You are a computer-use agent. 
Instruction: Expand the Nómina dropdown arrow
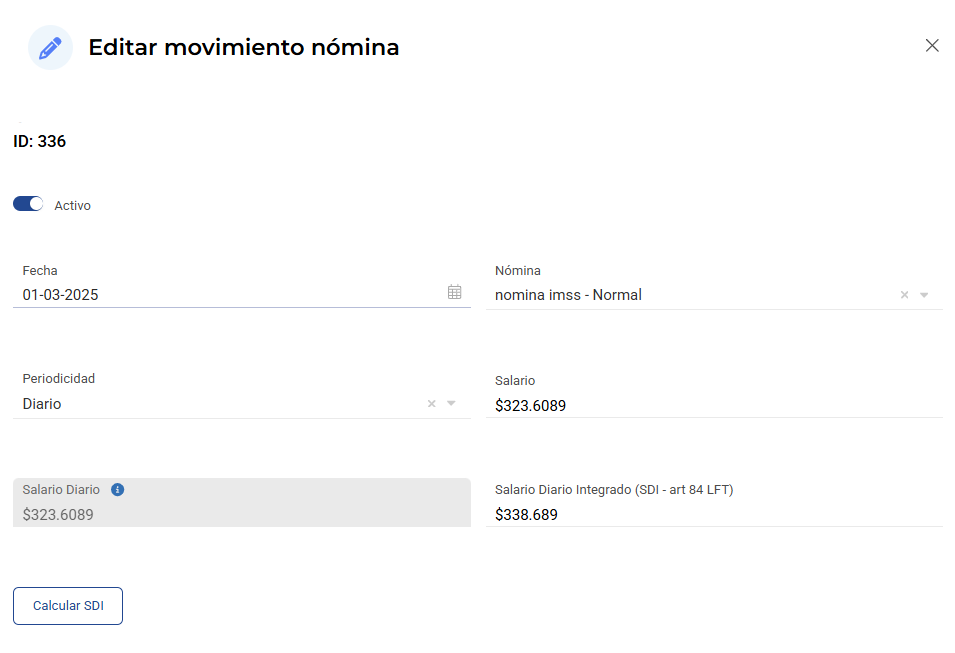(924, 295)
